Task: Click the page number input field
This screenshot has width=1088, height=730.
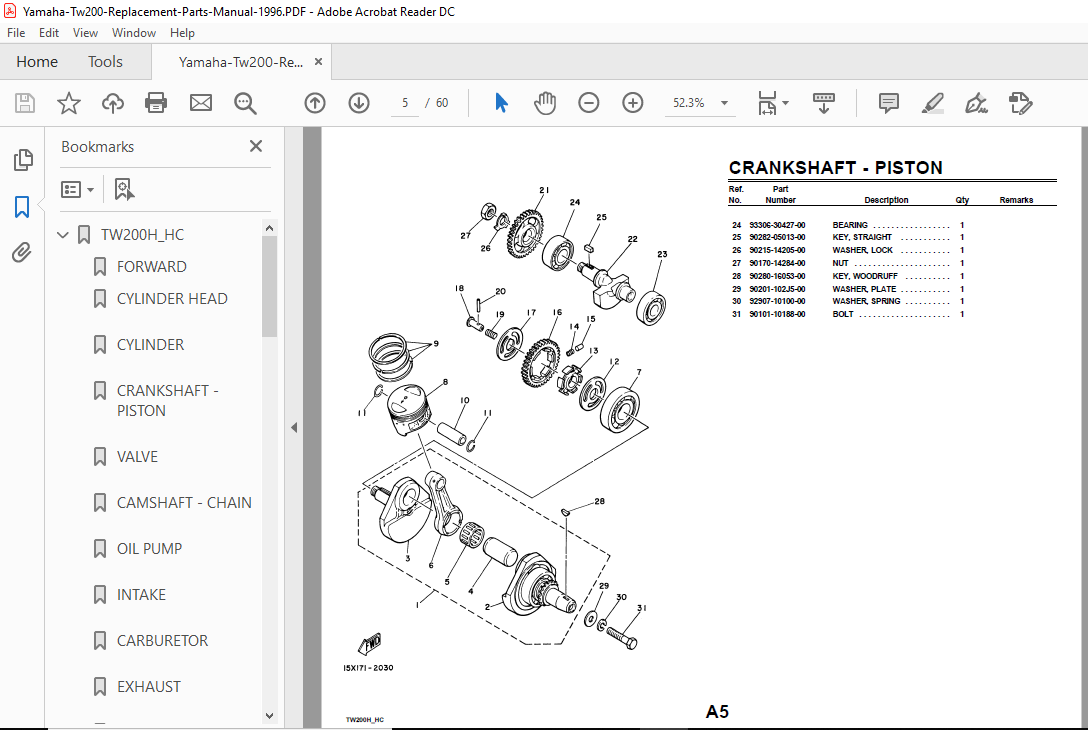Action: pos(405,103)
